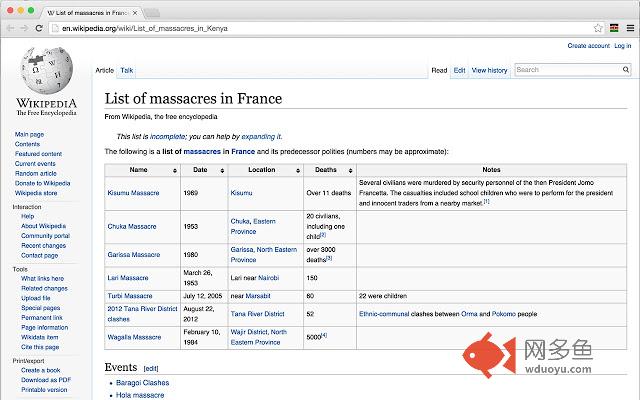Click Upload file link
This screenshot has width=640, height=400.
[36, 298]
